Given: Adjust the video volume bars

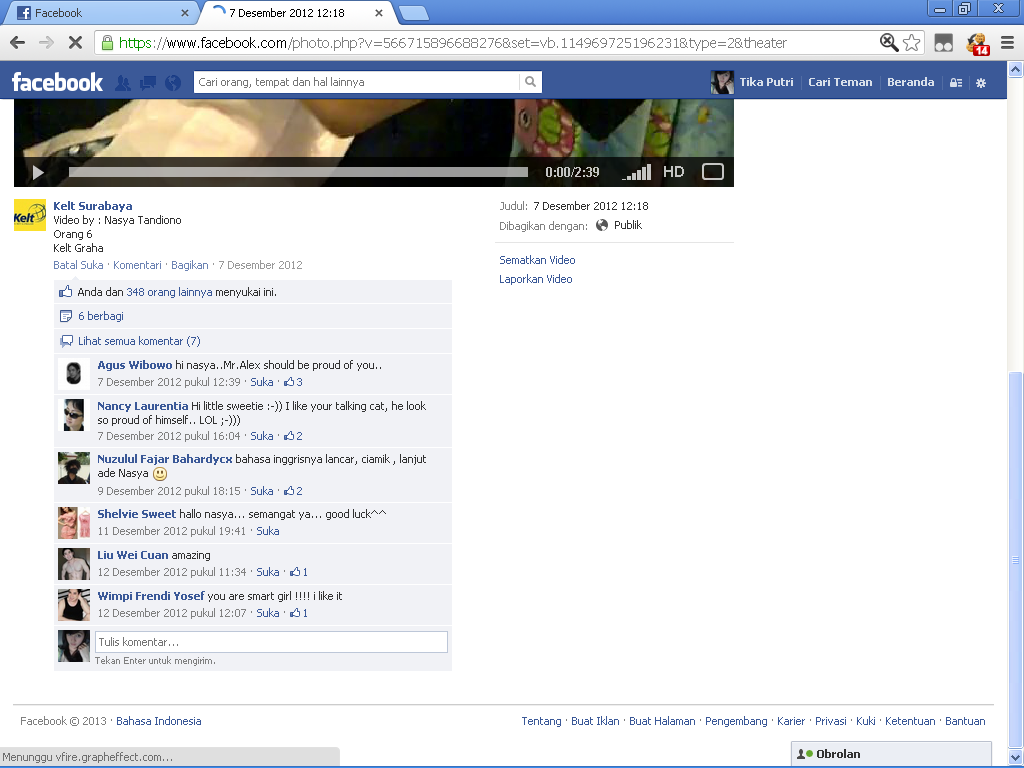Looking at the screenshot, I should (637, 172).
